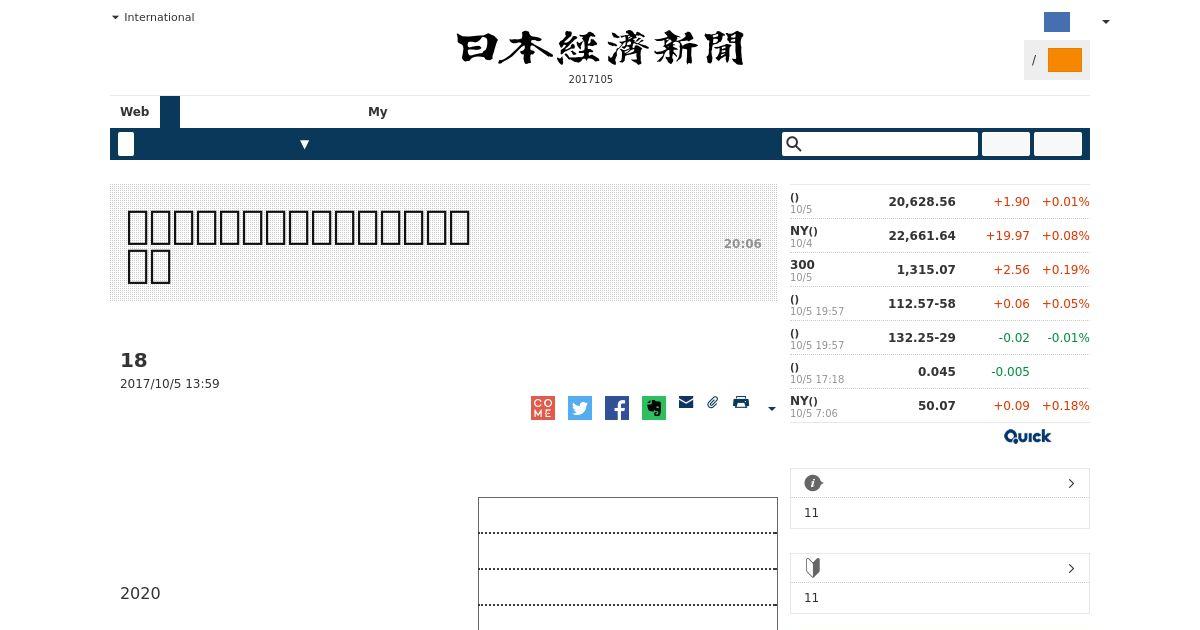Share article via the COMEMO icon

pos(543,408)
